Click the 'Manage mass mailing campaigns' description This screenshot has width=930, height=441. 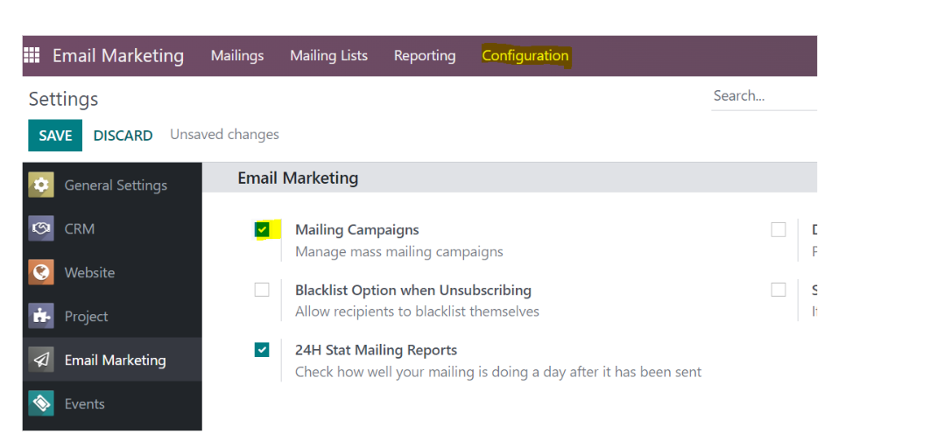(x=399, y=252)
